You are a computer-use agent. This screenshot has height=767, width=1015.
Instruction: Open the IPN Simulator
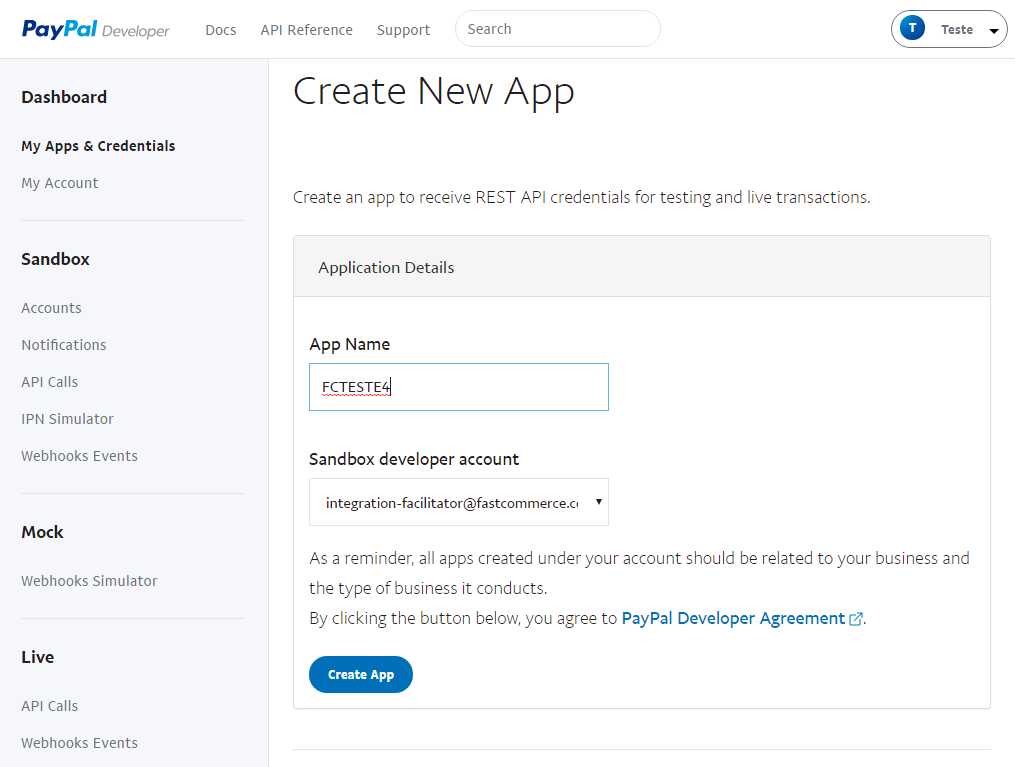coord(67,419)
